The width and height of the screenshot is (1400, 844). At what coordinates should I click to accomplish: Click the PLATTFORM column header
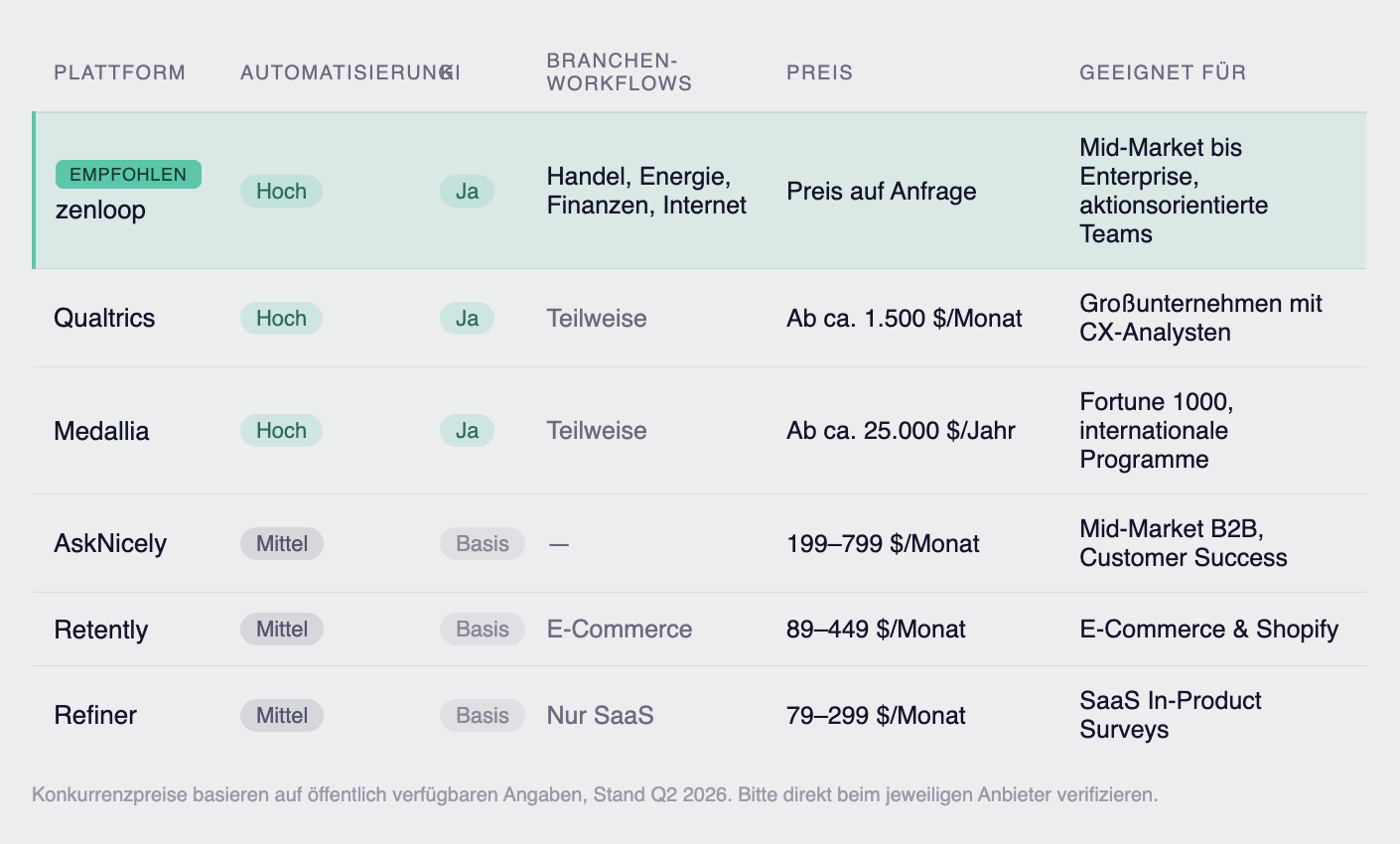pos(119,72)
